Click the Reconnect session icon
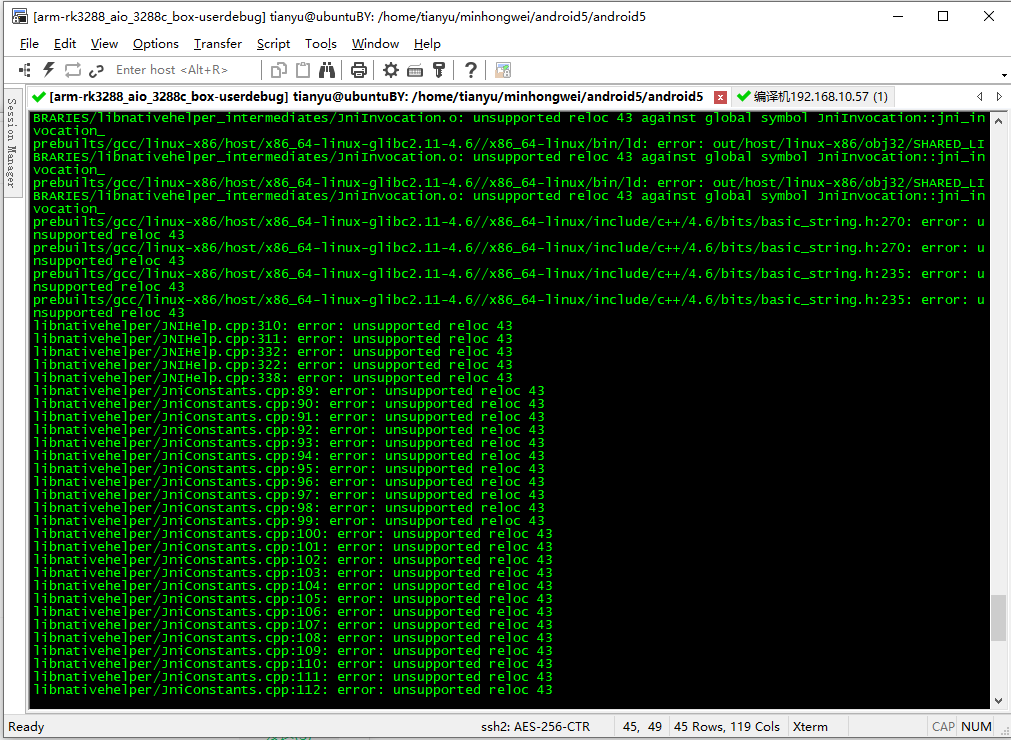Image resolution: width=1011 pixels, height=740 pixels. 72,70
